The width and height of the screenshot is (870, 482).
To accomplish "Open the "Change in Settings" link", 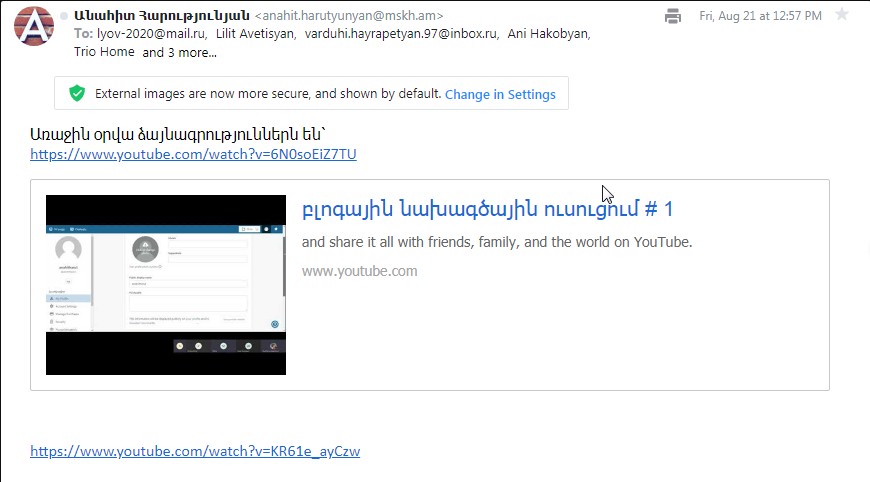I will [x=500, y=94].
